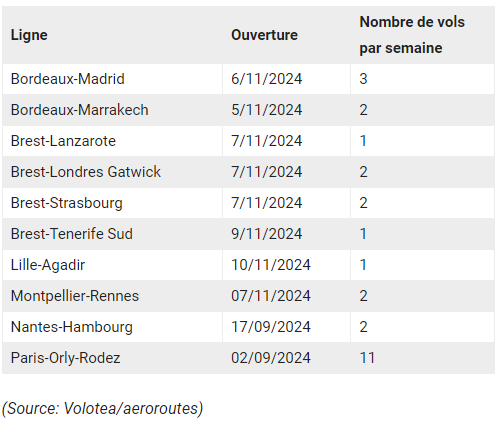Select the Brest-Londres Gatwick cell
The image size is (503, 430).
coord(112,172)
